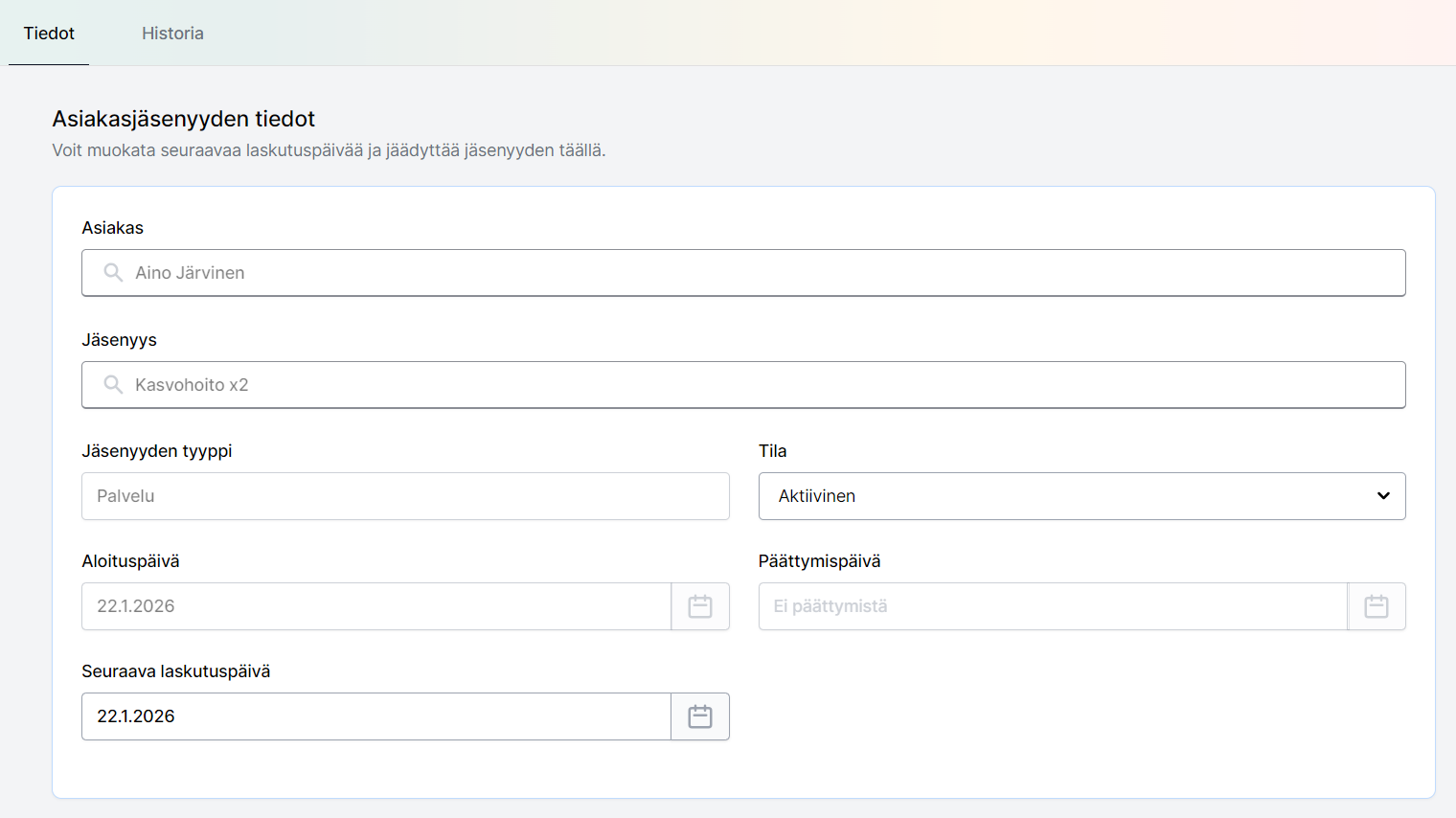Open the Aloituspäivä calendar picker

700,606
